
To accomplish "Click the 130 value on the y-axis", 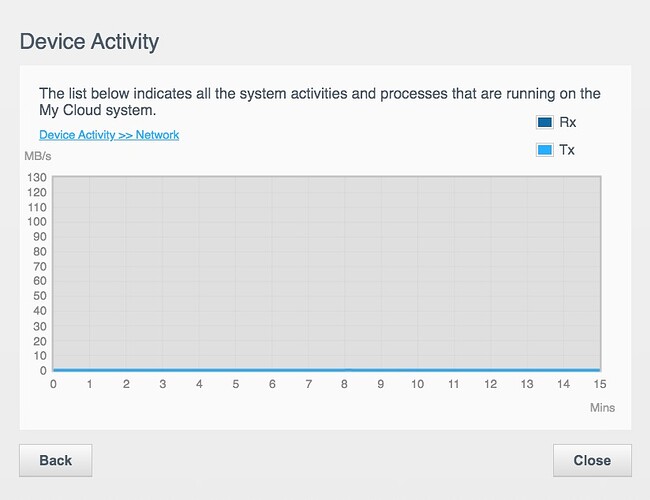I will 37,177.
